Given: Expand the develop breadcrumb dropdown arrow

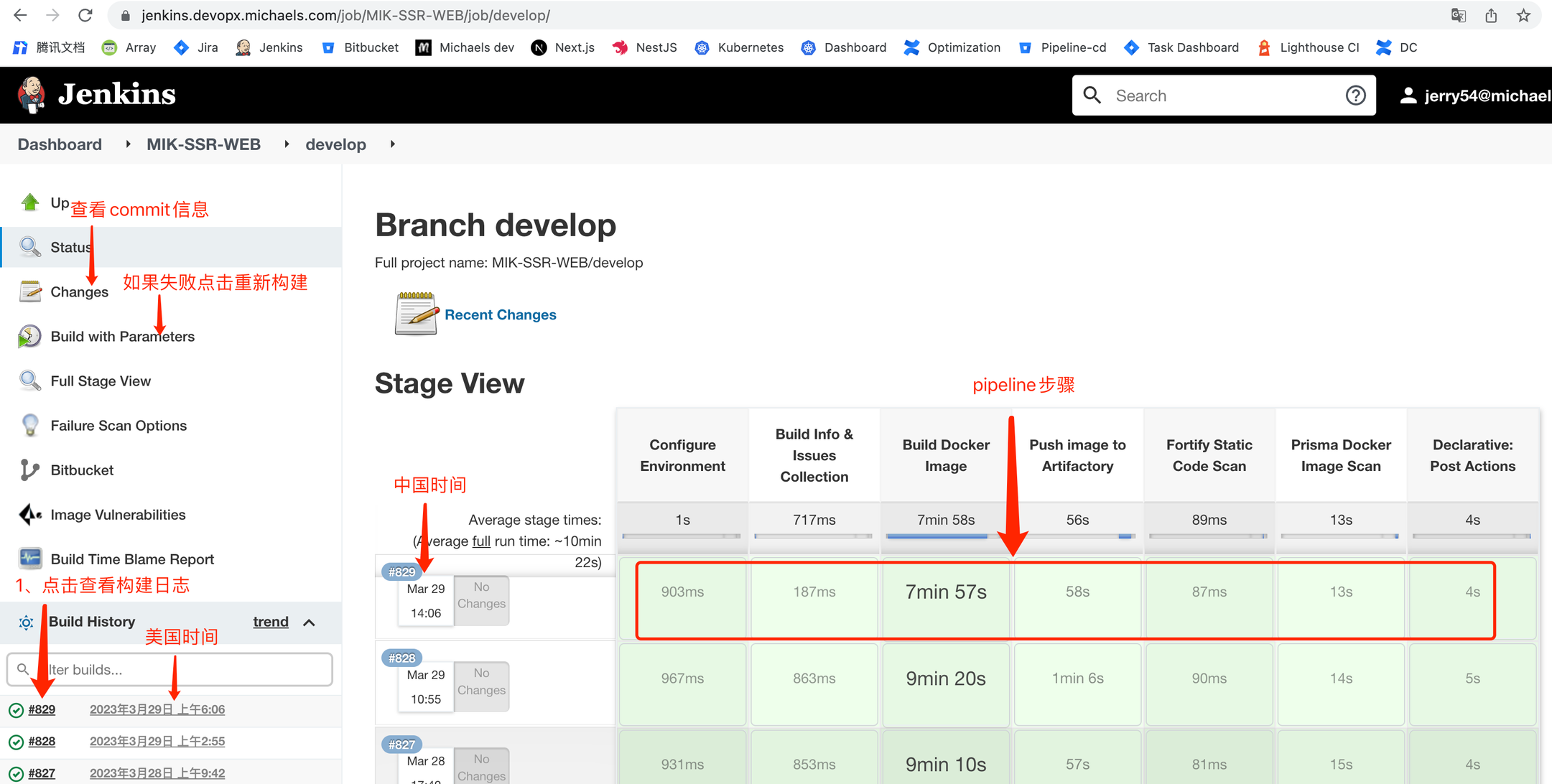Looking at the screenshot, I should pyautogui.click(x=393, y=144).
